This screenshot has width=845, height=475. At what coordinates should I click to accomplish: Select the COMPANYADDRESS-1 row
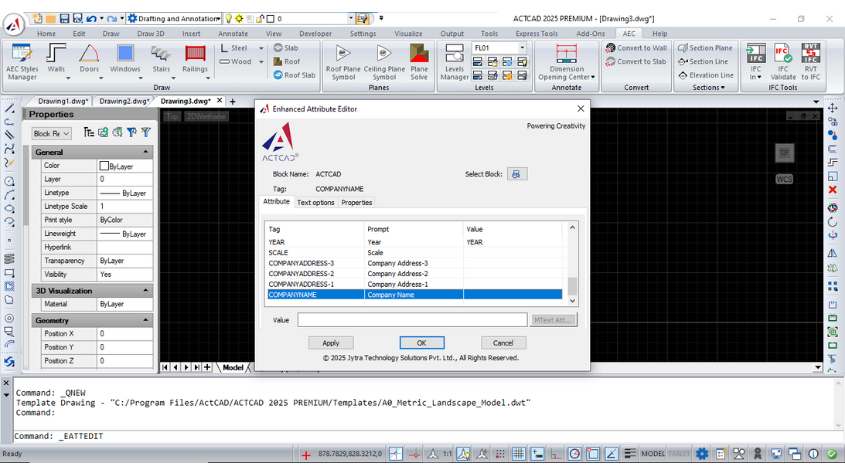(x=414, y=284)
